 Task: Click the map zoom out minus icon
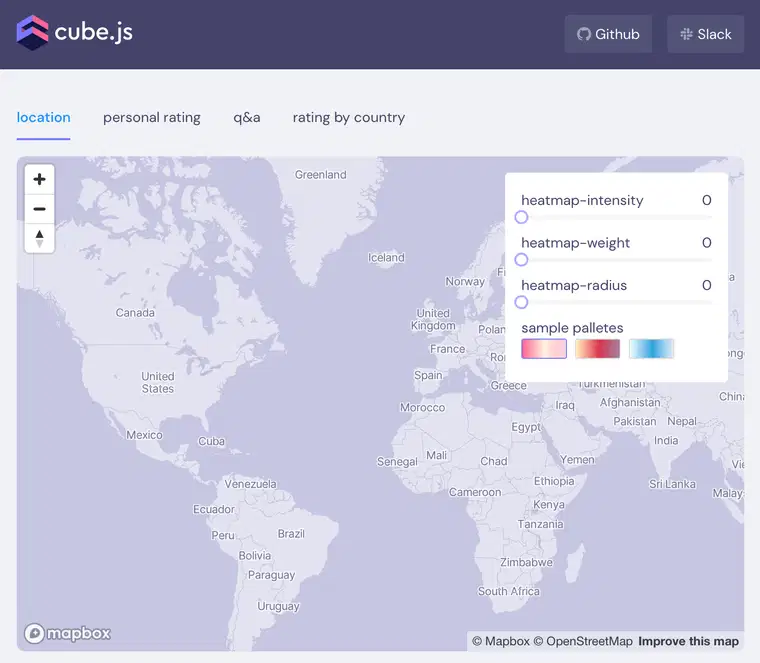tap(39, 209)
